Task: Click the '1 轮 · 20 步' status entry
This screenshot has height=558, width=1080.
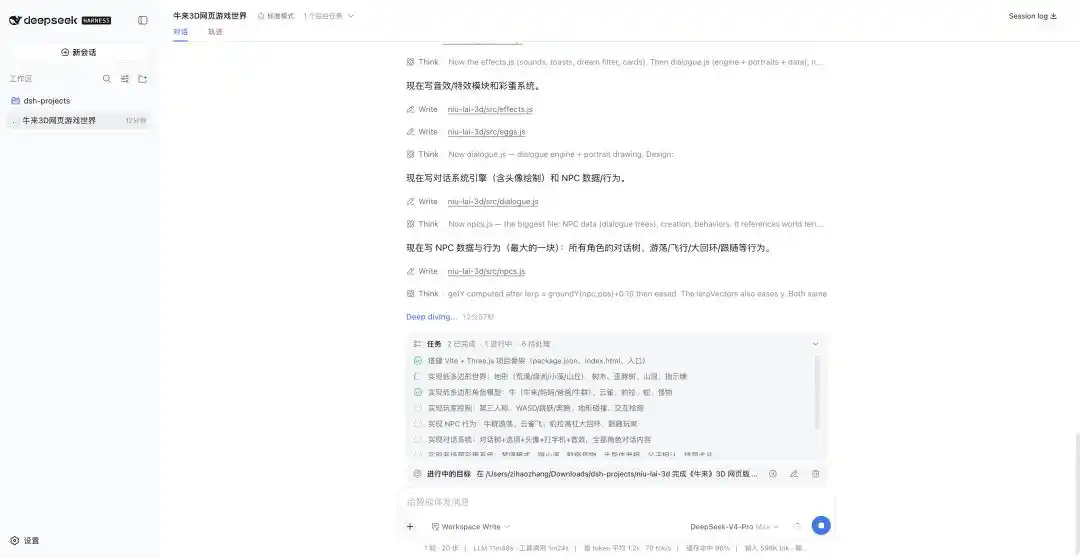Action: click(442, 548)
